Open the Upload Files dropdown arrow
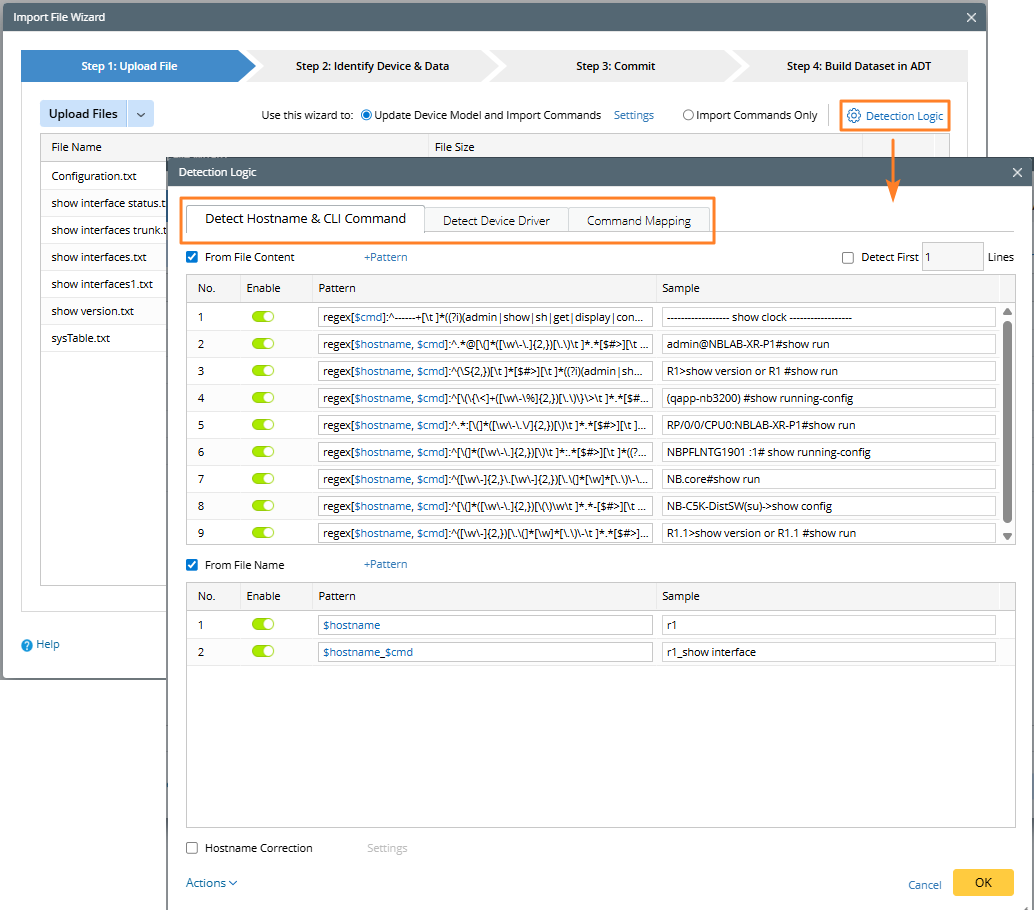Image resolution: width=1034 pixels, height=910 pixels. point(141,115)
